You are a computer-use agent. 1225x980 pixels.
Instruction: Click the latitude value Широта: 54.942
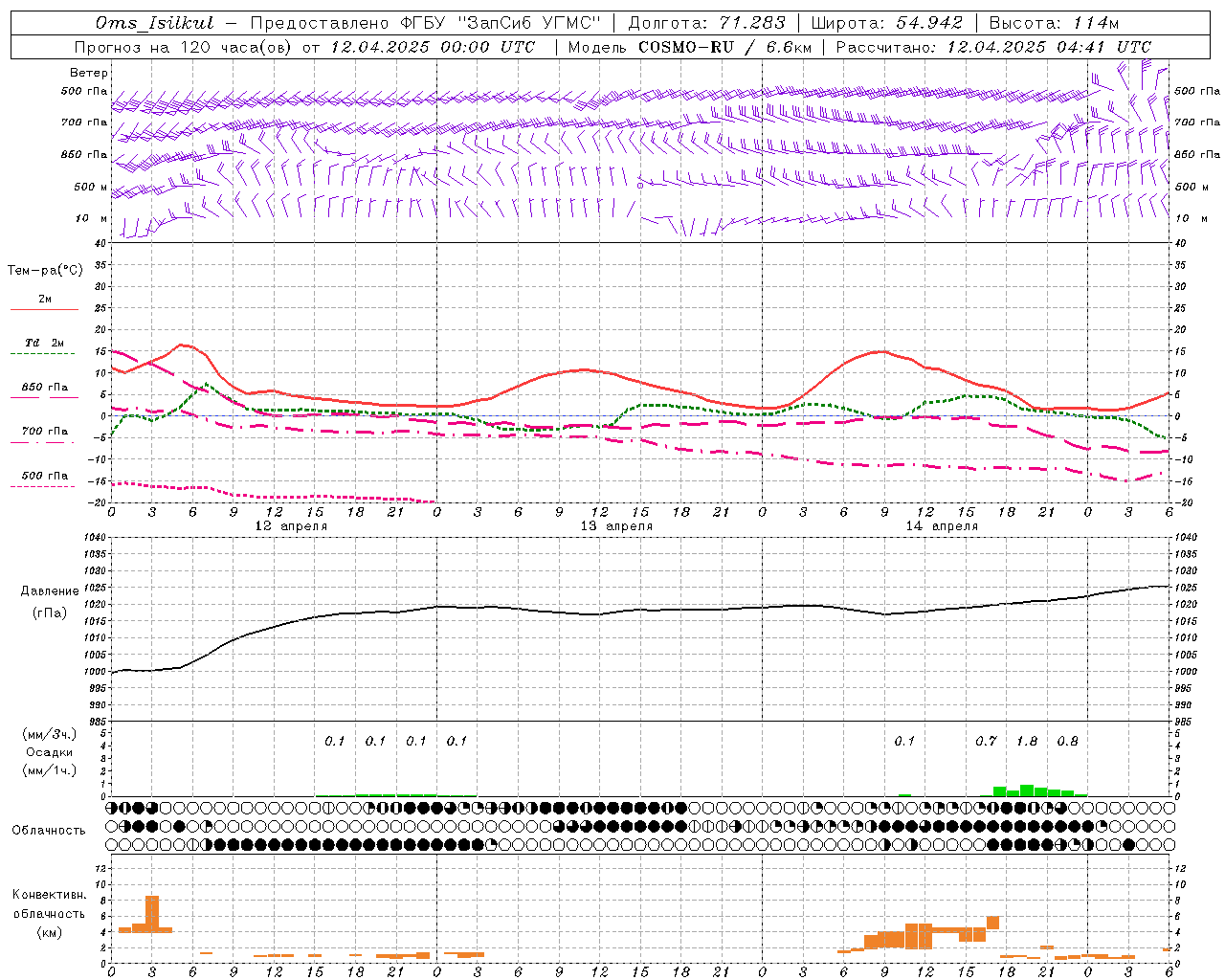point(886,23)
